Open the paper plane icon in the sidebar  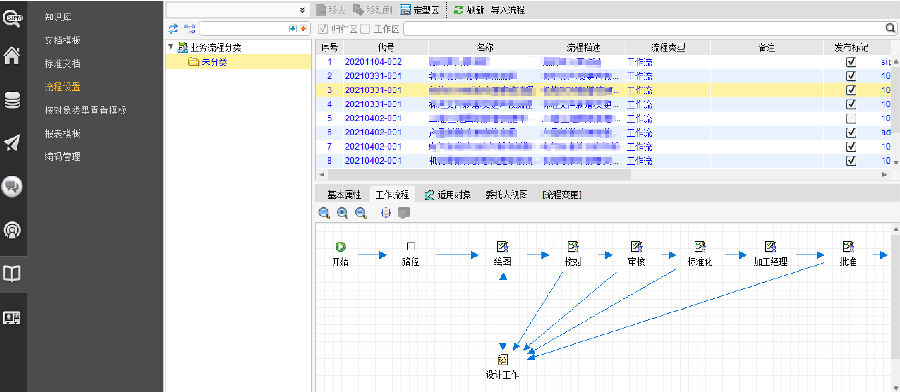(13, 143)
